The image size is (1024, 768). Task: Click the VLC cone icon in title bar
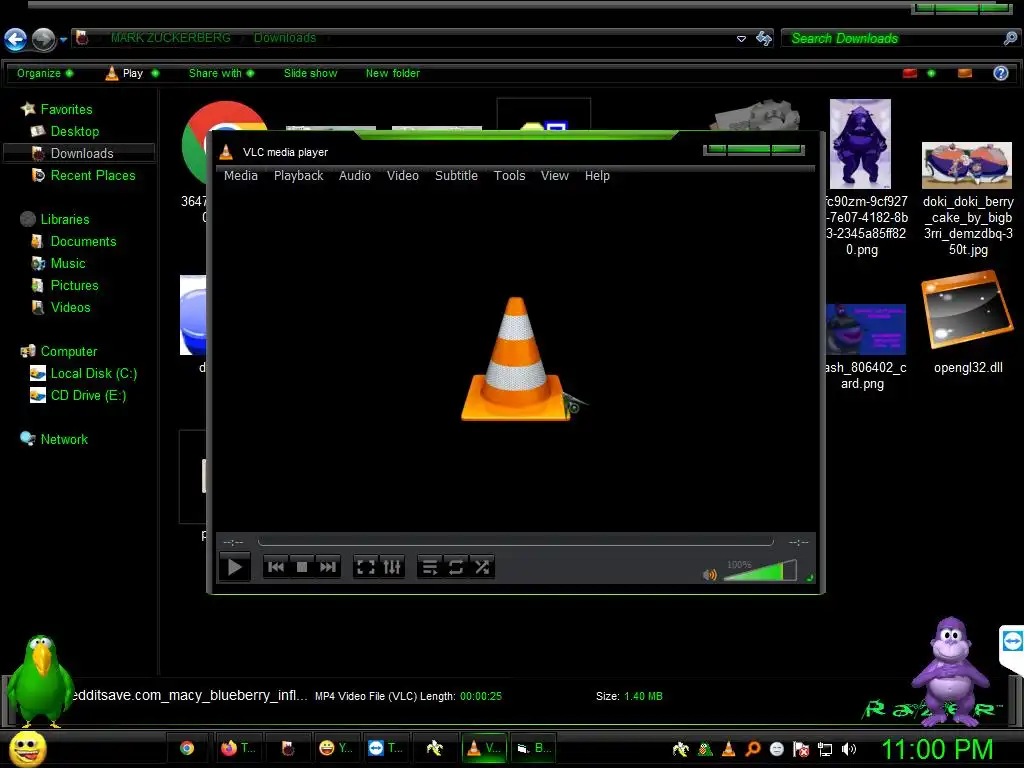point(226,152)
